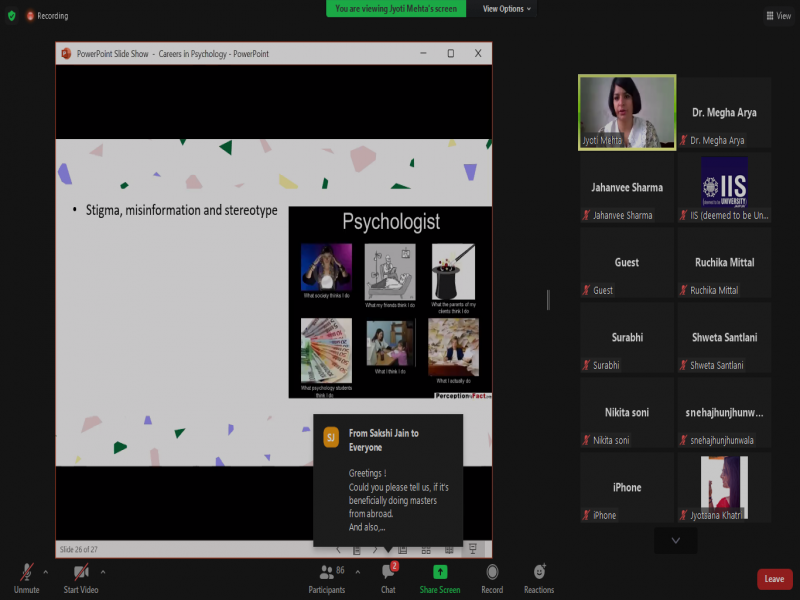Show more participants with the down chevron

click(x=676, y=540)
